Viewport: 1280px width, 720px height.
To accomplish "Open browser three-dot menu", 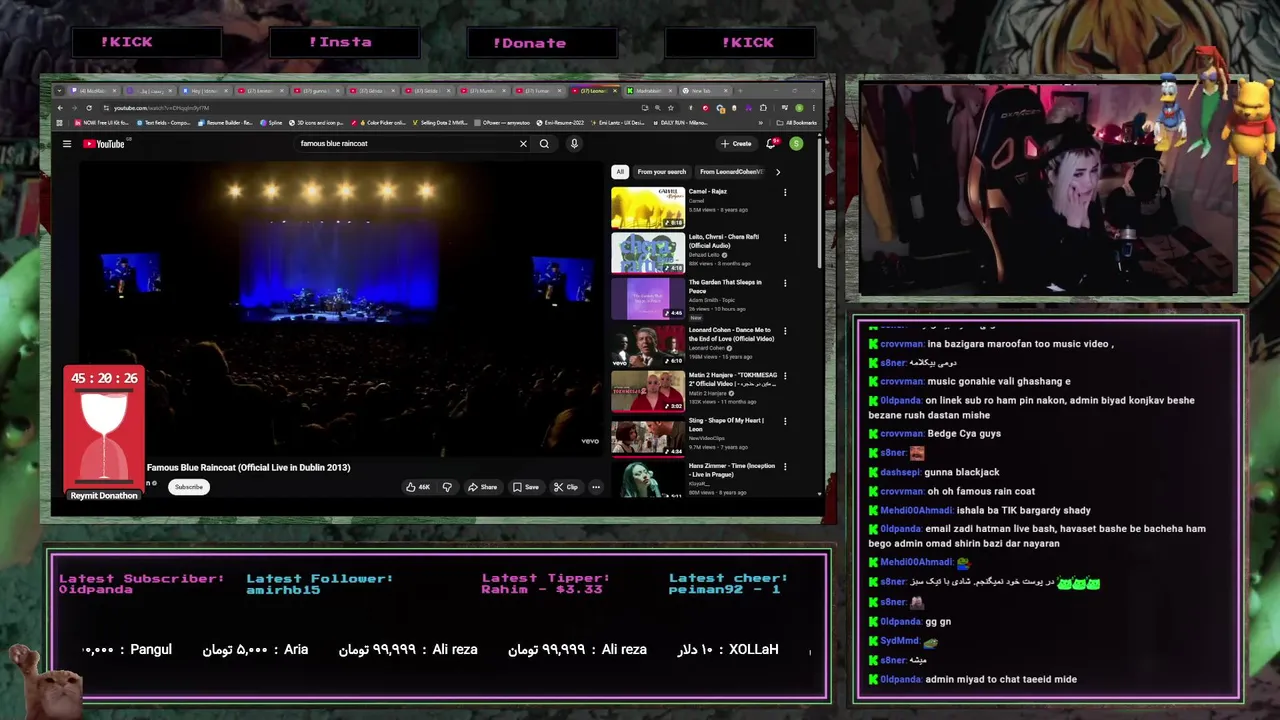I will tap(813, 108).
